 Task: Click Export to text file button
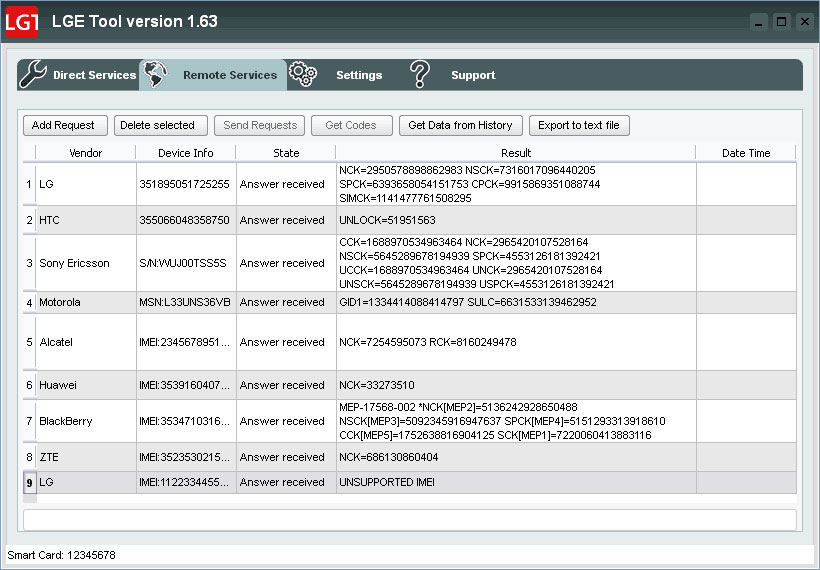tap(579, 126)
